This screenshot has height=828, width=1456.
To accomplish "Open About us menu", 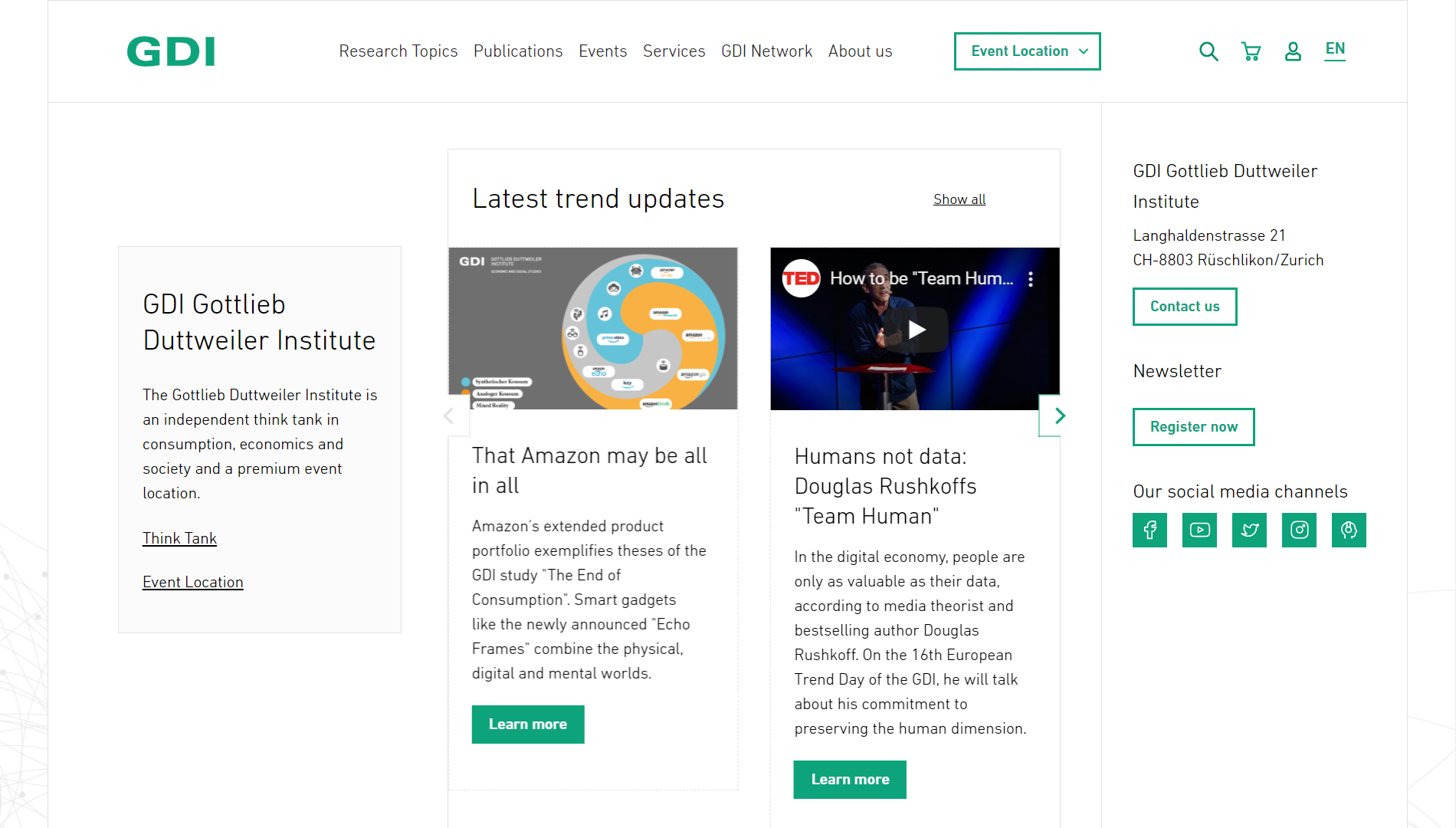I will pos(861,51).
